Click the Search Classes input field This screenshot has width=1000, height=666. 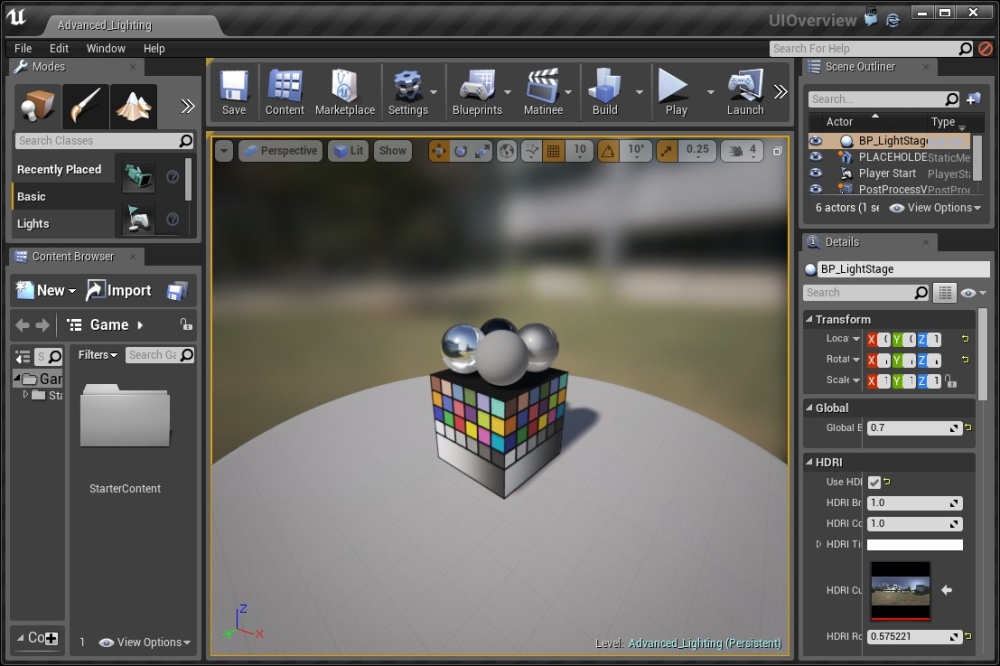(104, 141)
